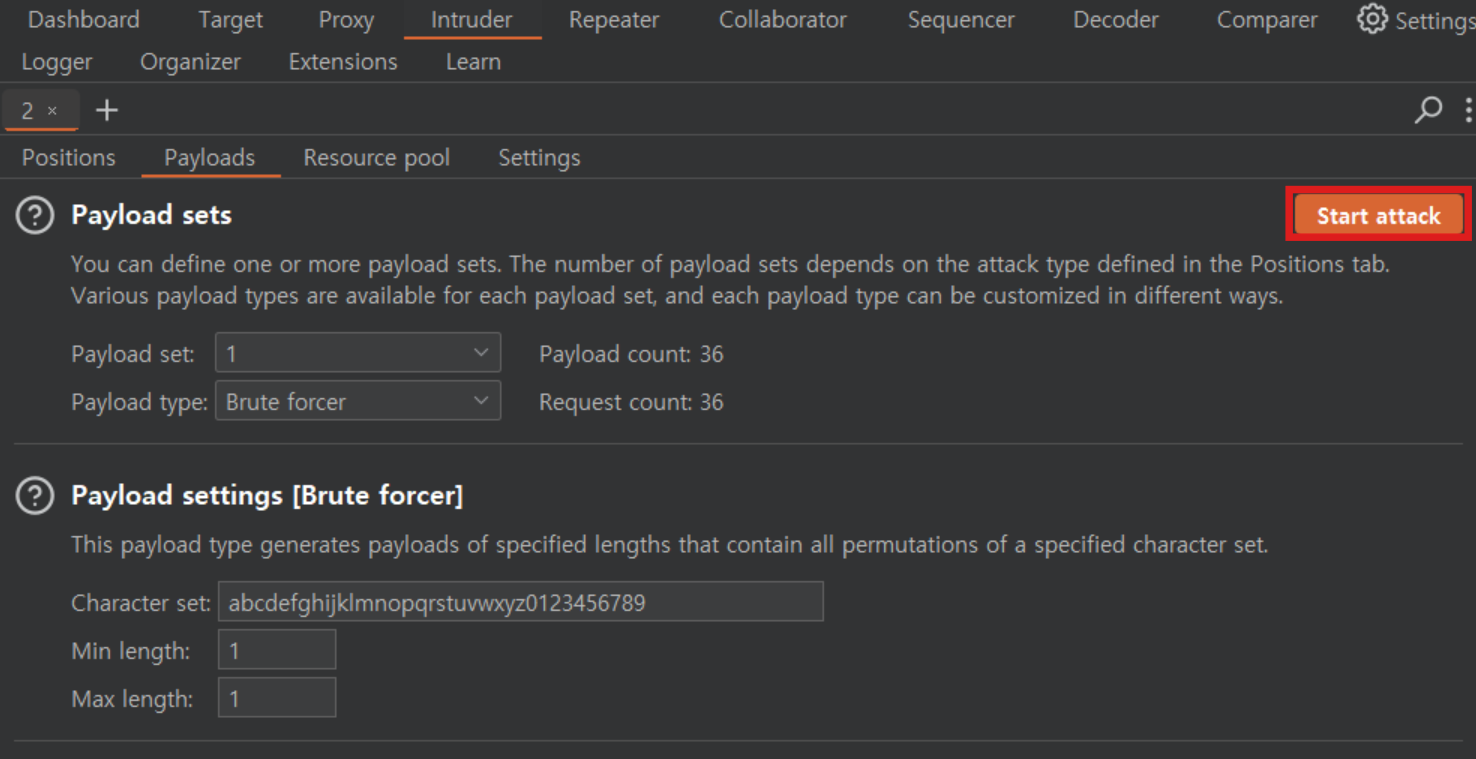Click the Start attack button
The height and width of the screenshot is (759, 1476).
1378,215
